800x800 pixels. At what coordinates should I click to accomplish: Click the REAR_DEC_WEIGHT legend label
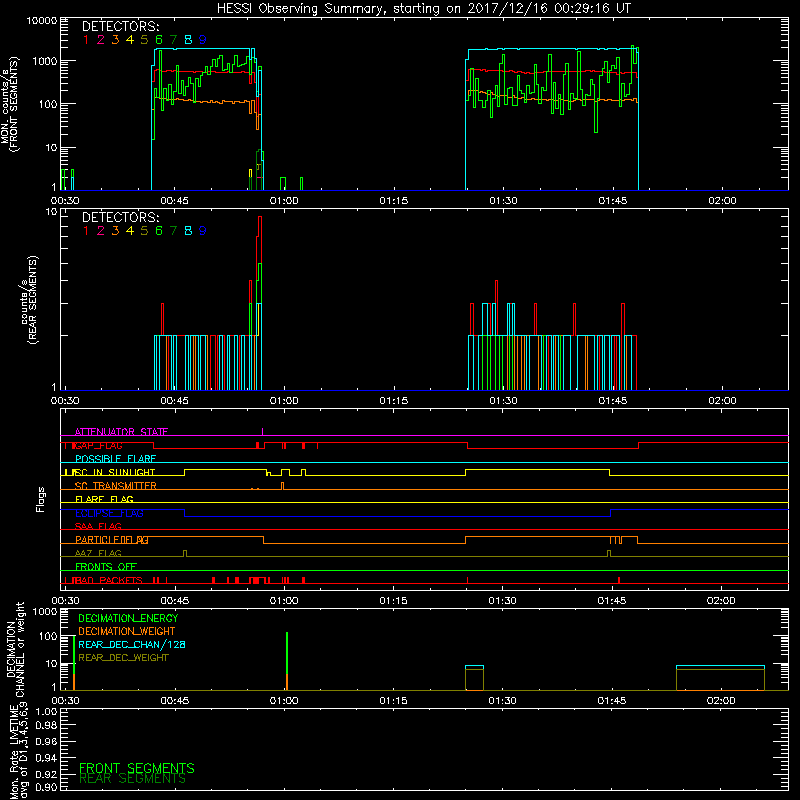tap(123, 658)
